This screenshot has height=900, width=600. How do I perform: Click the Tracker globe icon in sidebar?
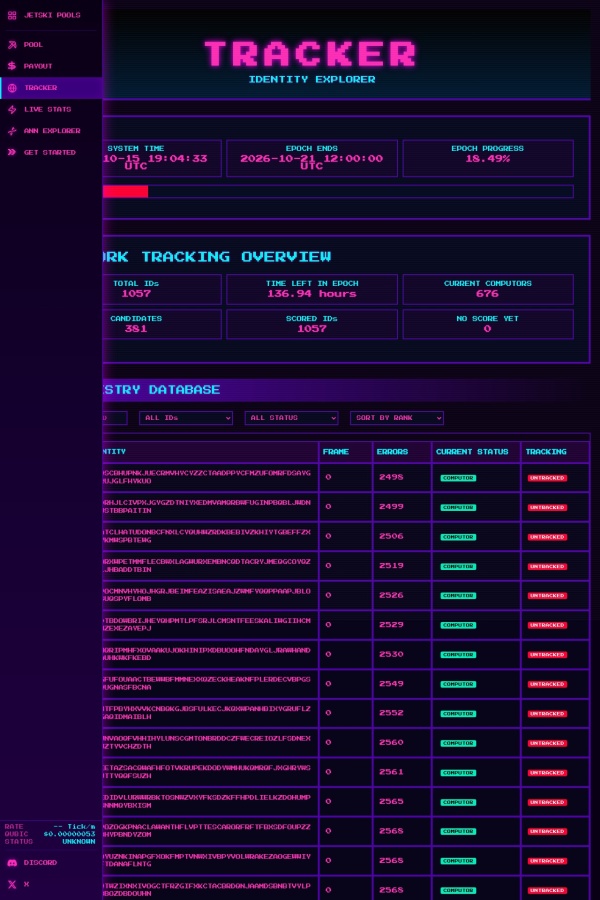[12, 88]
